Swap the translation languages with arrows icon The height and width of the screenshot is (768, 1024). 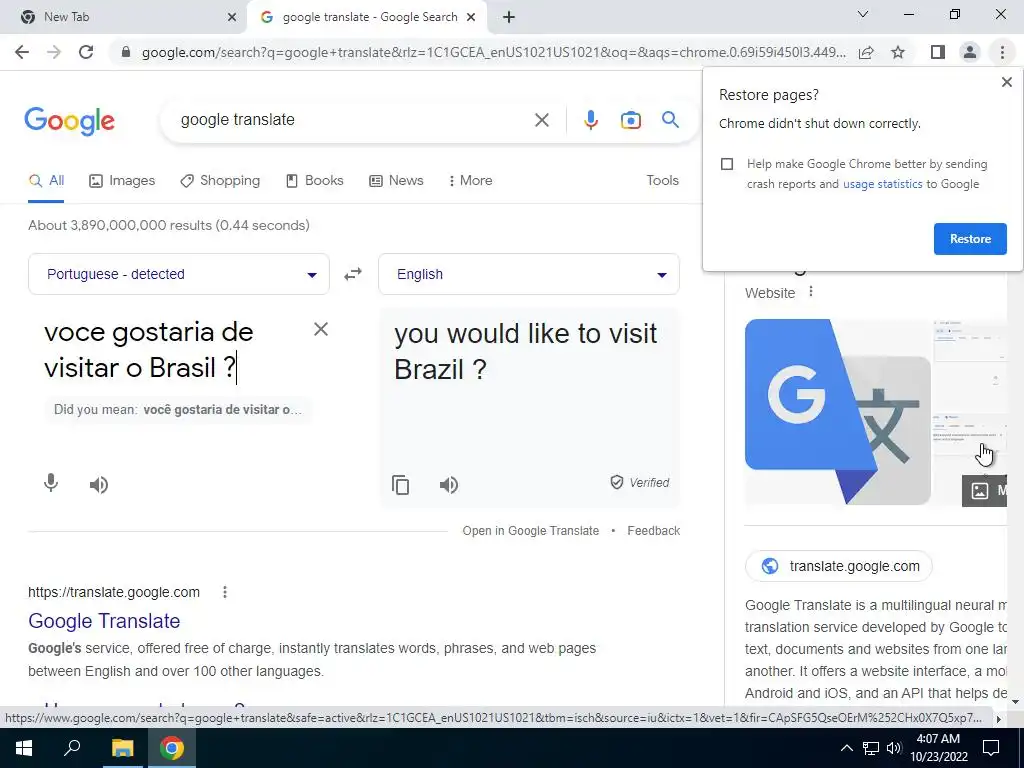353,274
